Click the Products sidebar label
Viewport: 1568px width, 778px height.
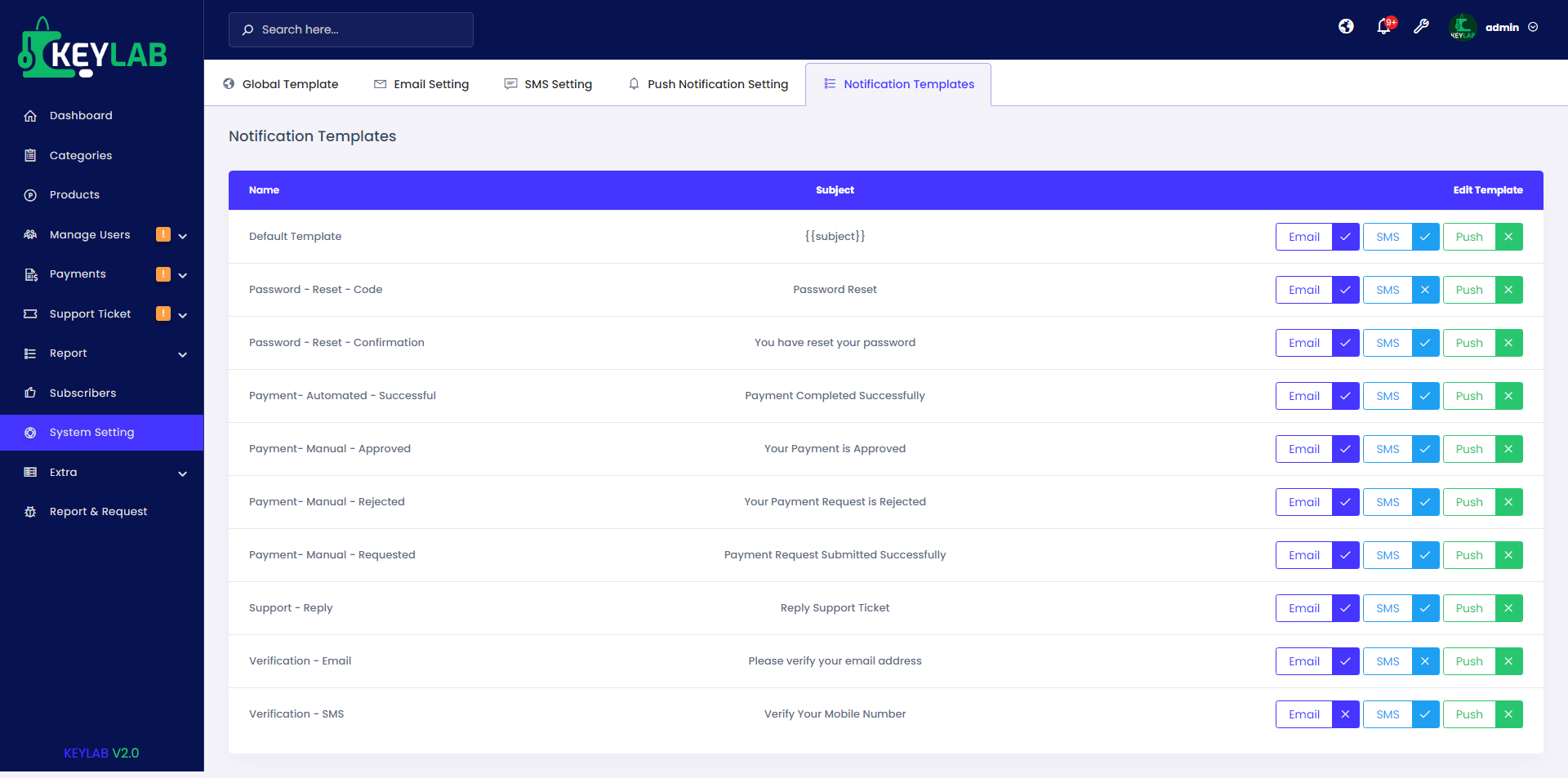click(74, 195)
